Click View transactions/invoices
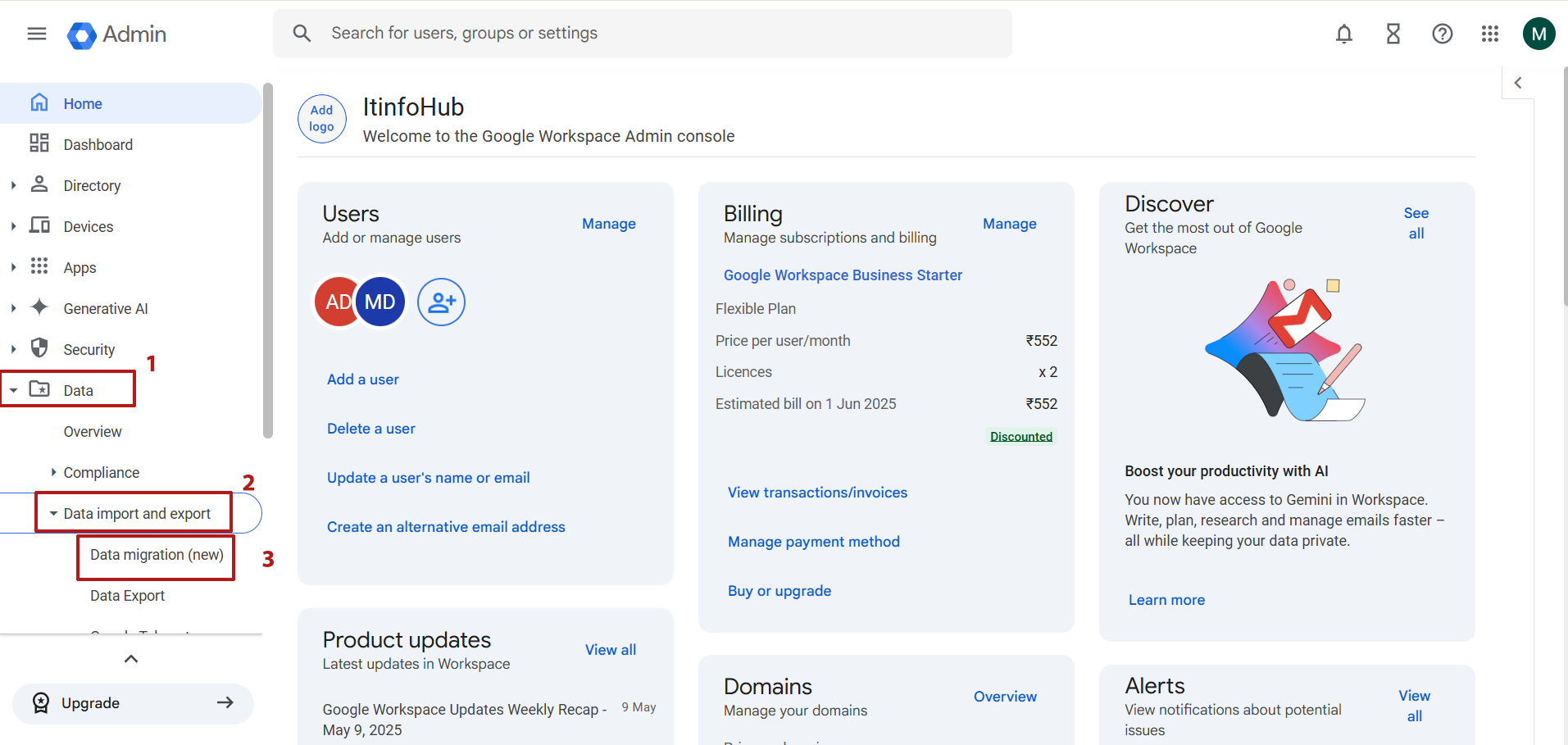 818,493
